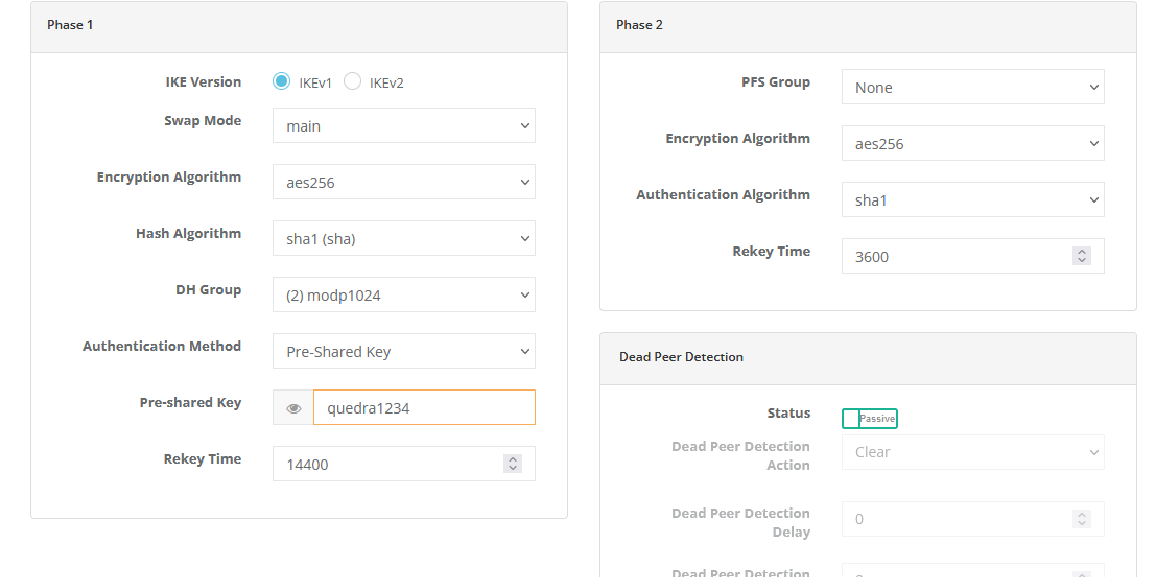Click Phase 1 Rekey Time stepper arrows
The height and width of the screenshot is (577, 1169).
(x=513, y=464)
